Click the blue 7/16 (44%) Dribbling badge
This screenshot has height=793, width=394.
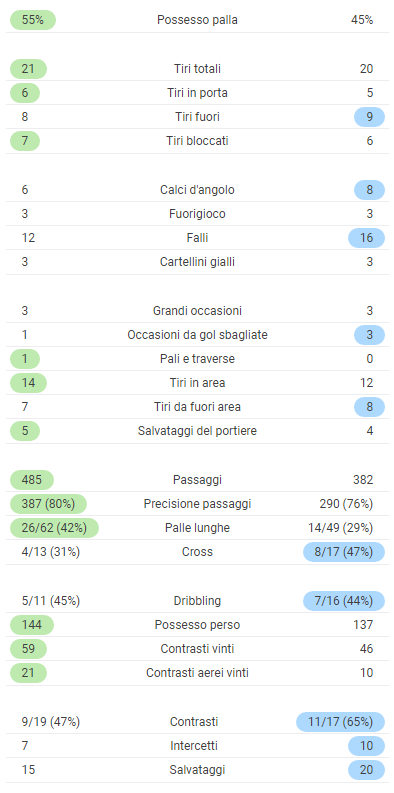click(344, 601)
